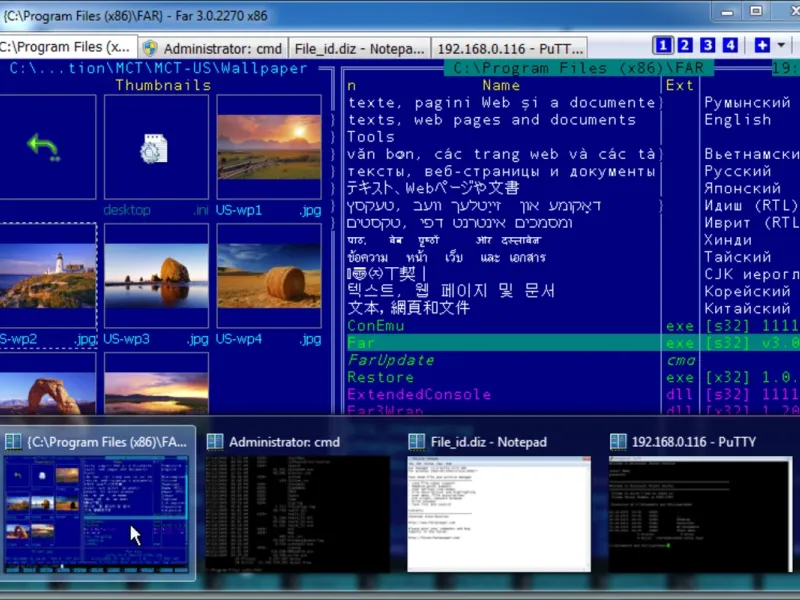Click shield icon on Administrator cmd tab
This screenshot has width=800, height=600.
150,48
